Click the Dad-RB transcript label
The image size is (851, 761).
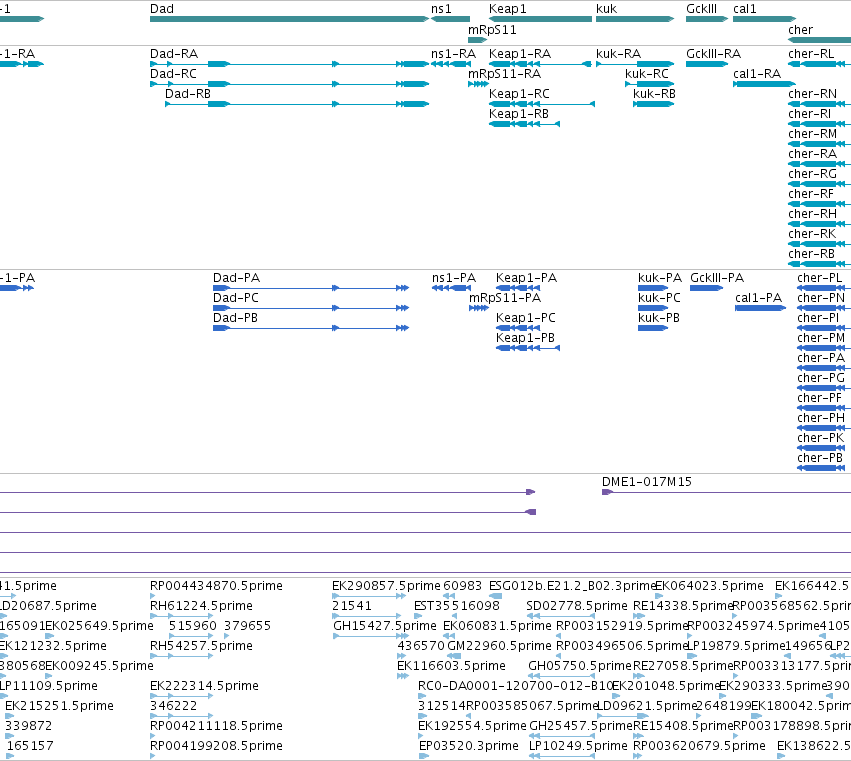(x=188, y=94)
